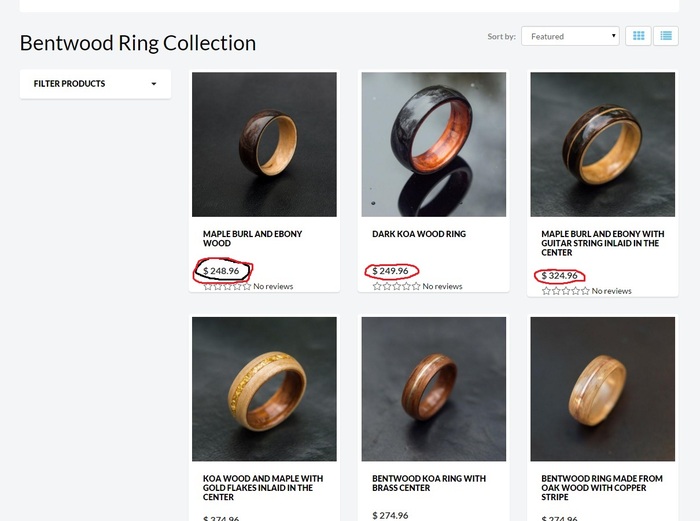Click Koa Wood and Maple Gold Flakes title
700x521 pixels.
click(262, 487)
